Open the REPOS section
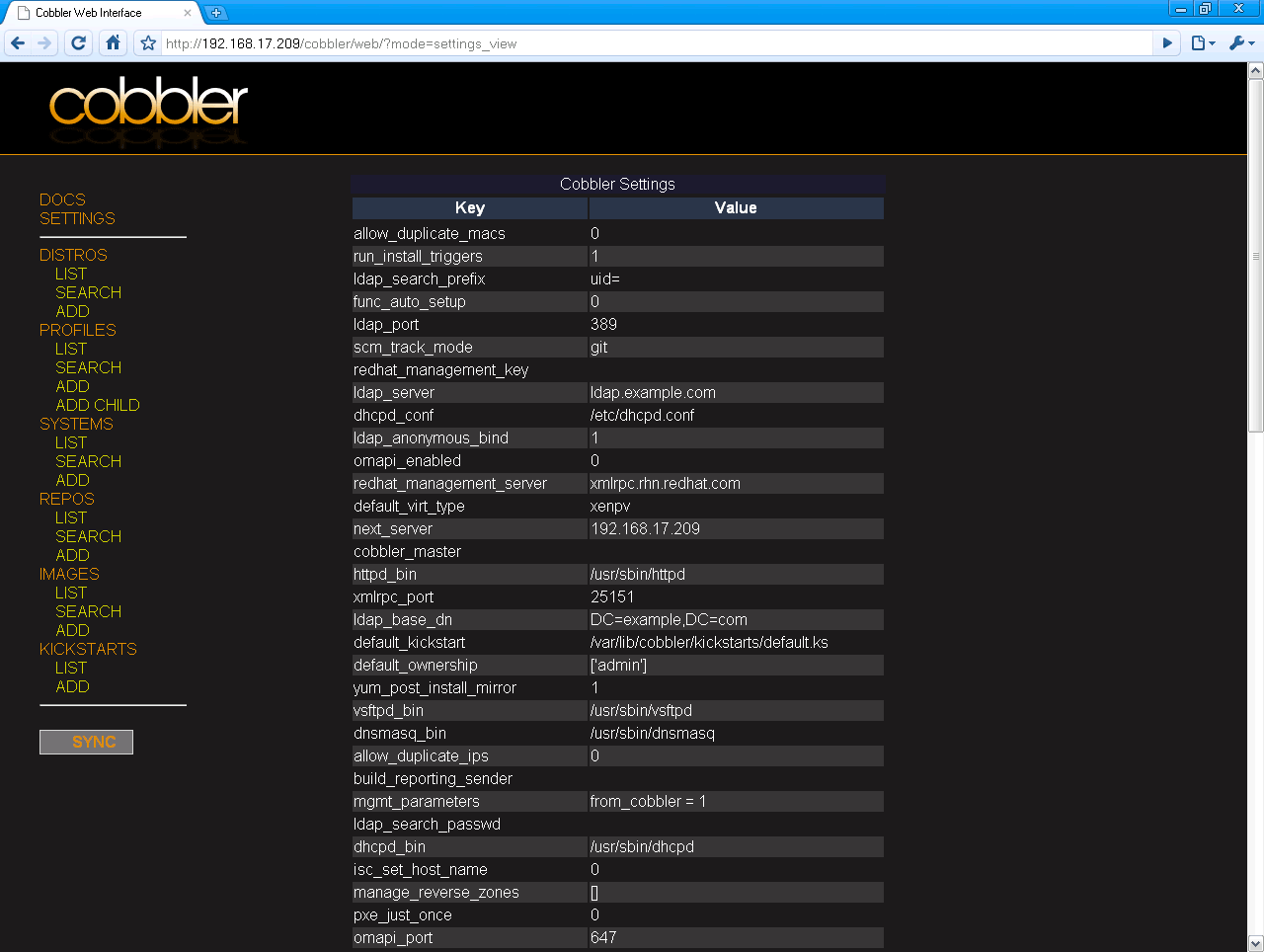 point(67,499)
